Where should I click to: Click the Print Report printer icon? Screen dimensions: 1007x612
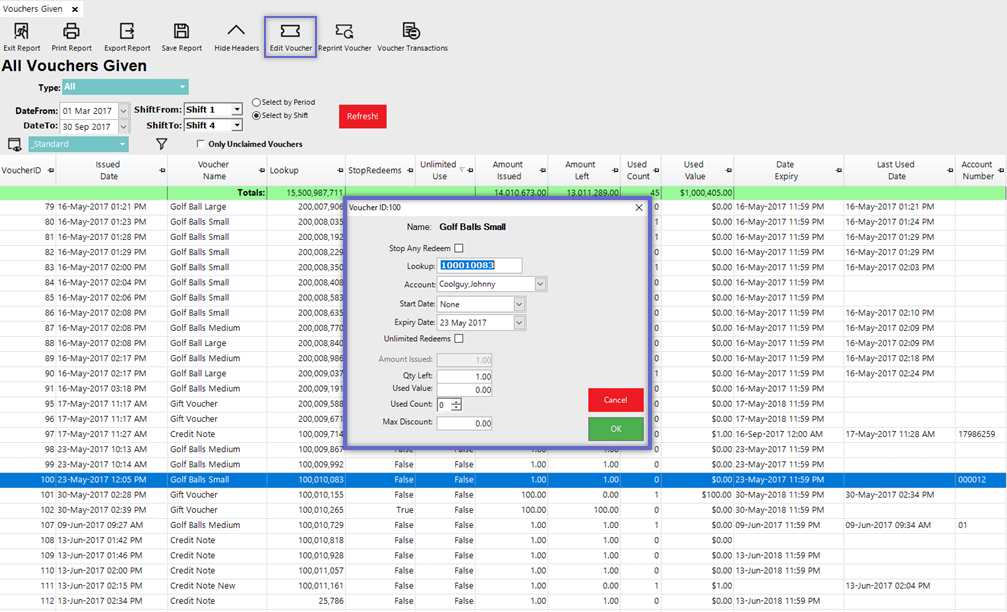pos(71,32)
